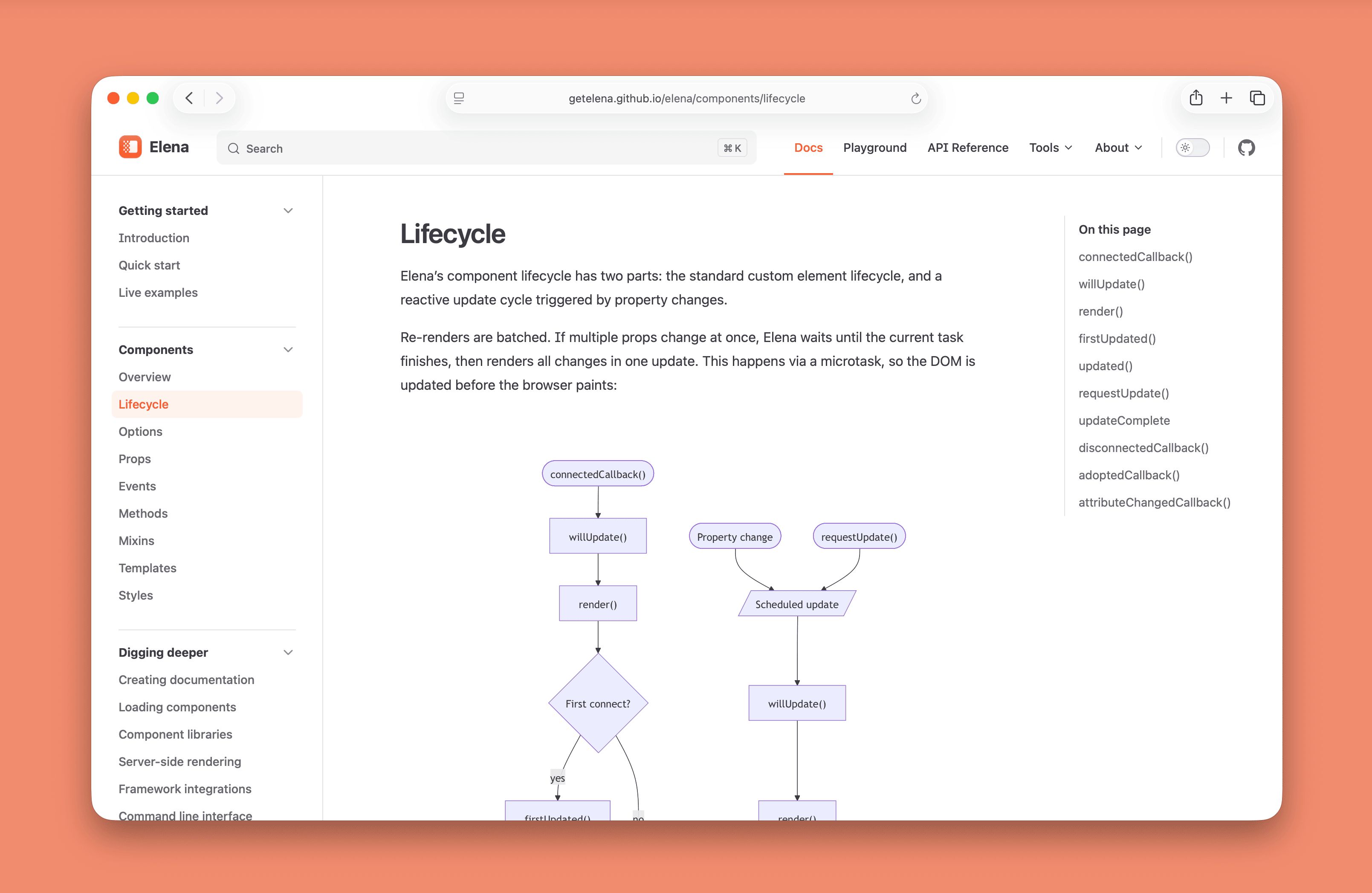Click the browser share icon
Screen dimensions: 1372x893
tap(1195, 97)
